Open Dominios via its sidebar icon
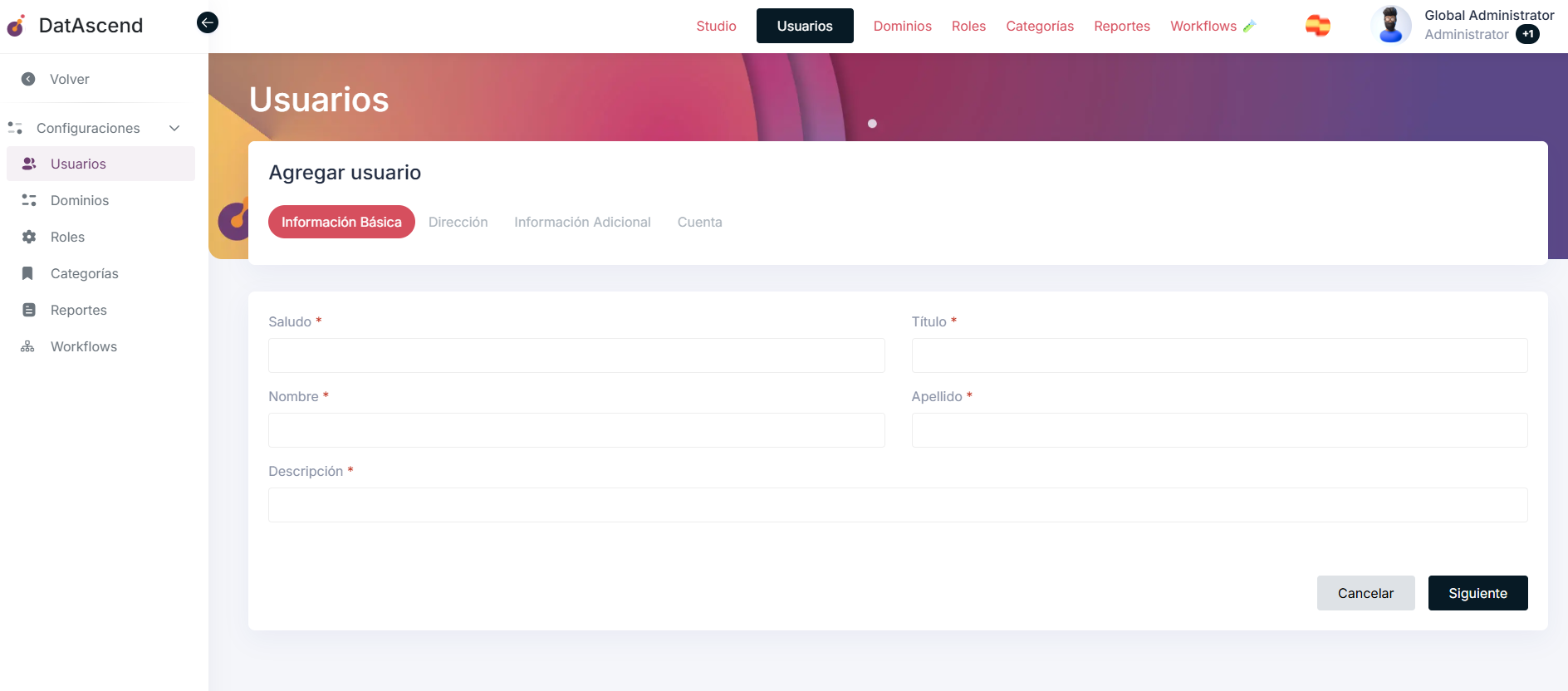Screen dimensions: 1568x691 click(29, 200)
